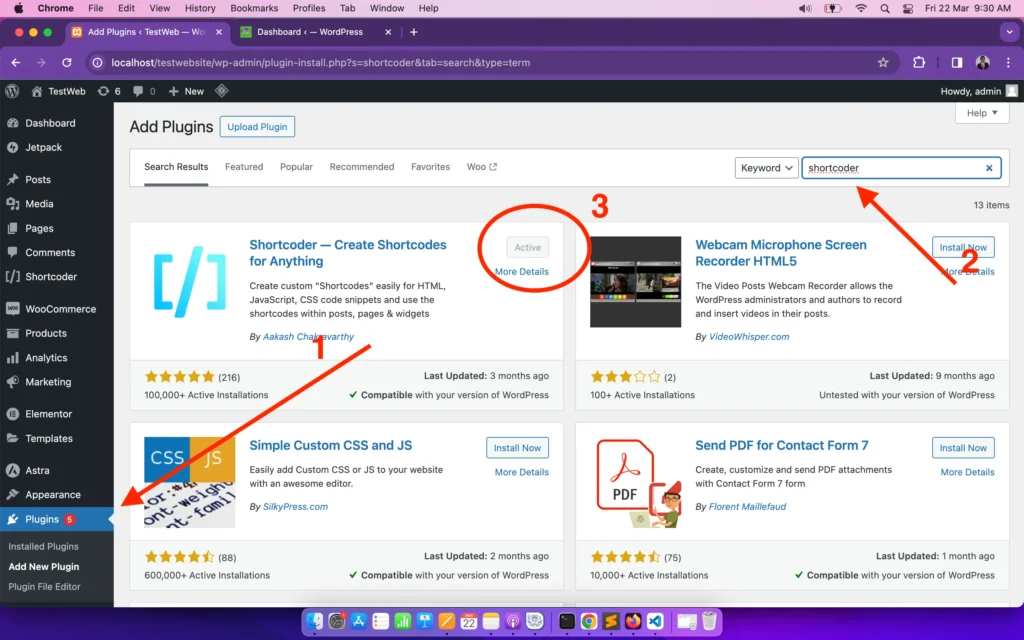The height and width of the screenshot is (640, 1024).
Task: Open Spotlight search in the macOS menu bar
Action: (885, 8)
